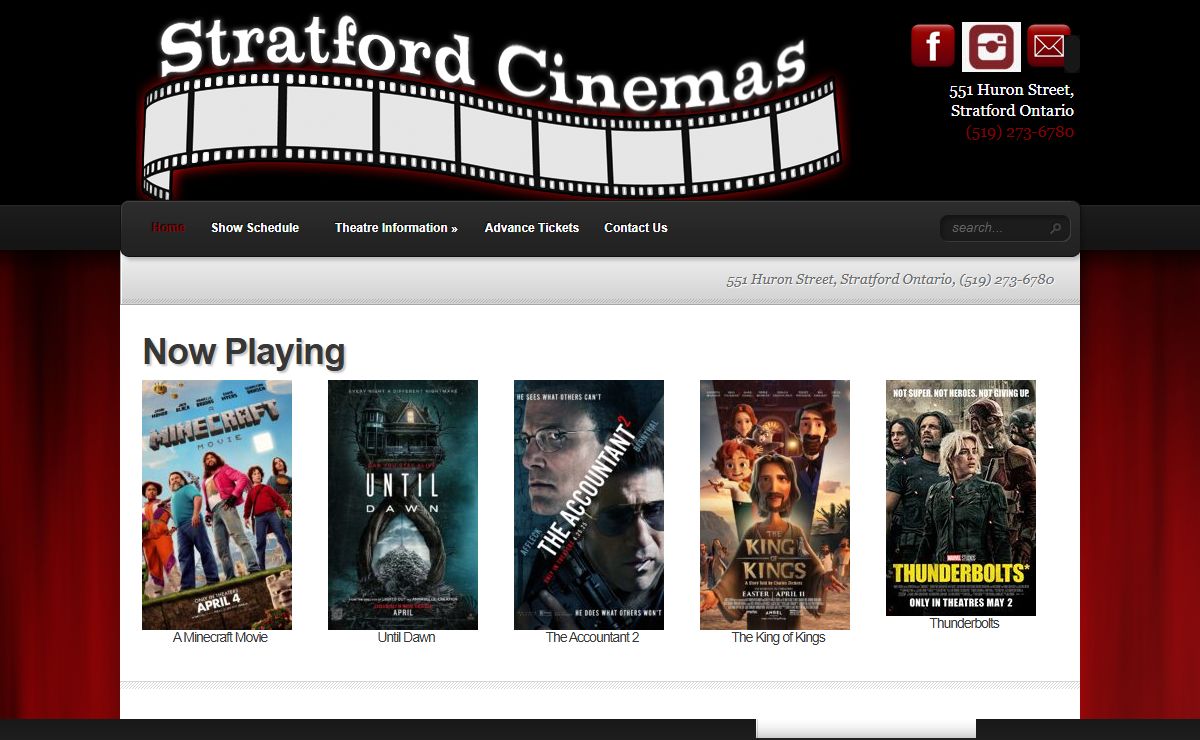Click the white 551 Huron Street header address

point(1012,100)
